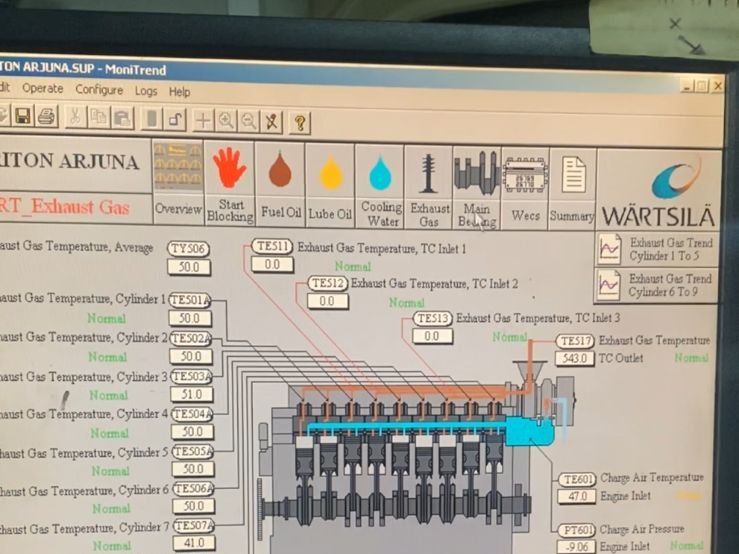The image size is (739, 554).
Task: Click the TE601 Charge Air Temperature tag
Action: coord(577,480)
